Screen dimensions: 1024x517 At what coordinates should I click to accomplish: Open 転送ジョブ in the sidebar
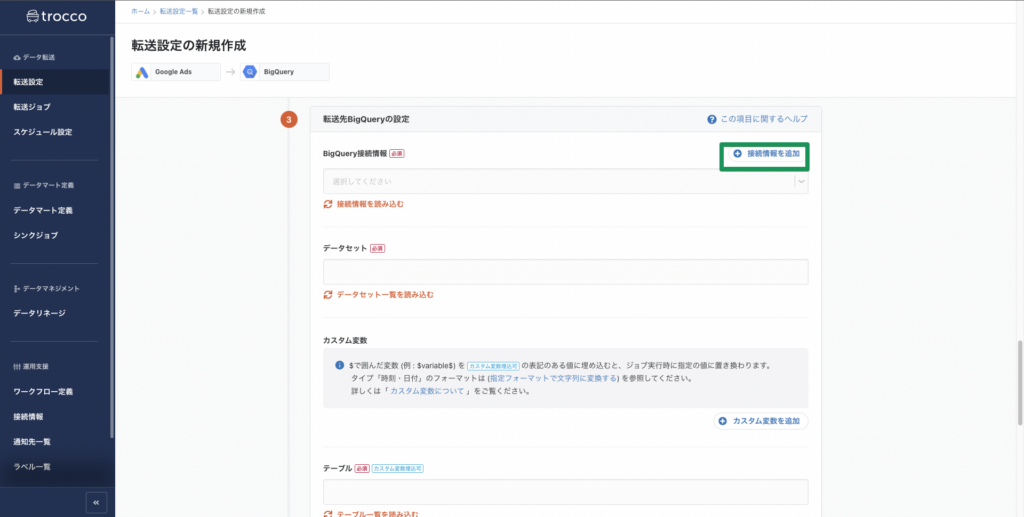point(32,107)
